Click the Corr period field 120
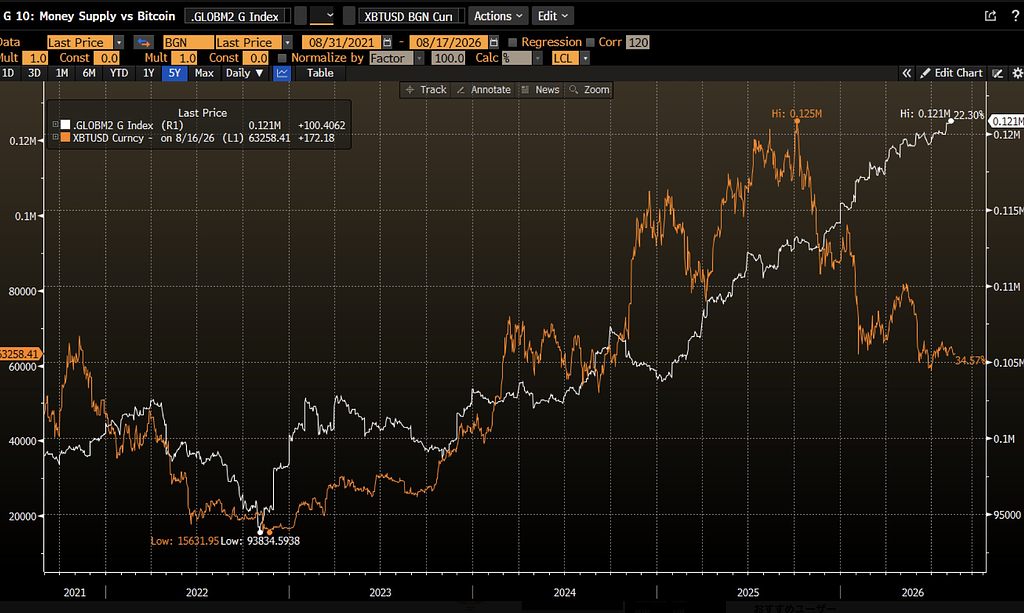 point(637,42)
